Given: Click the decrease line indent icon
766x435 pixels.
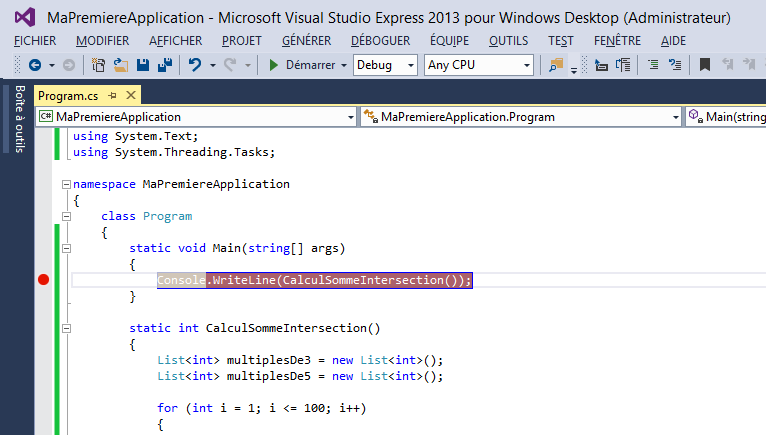Looking at the screenshot, I should pos(653,65).
